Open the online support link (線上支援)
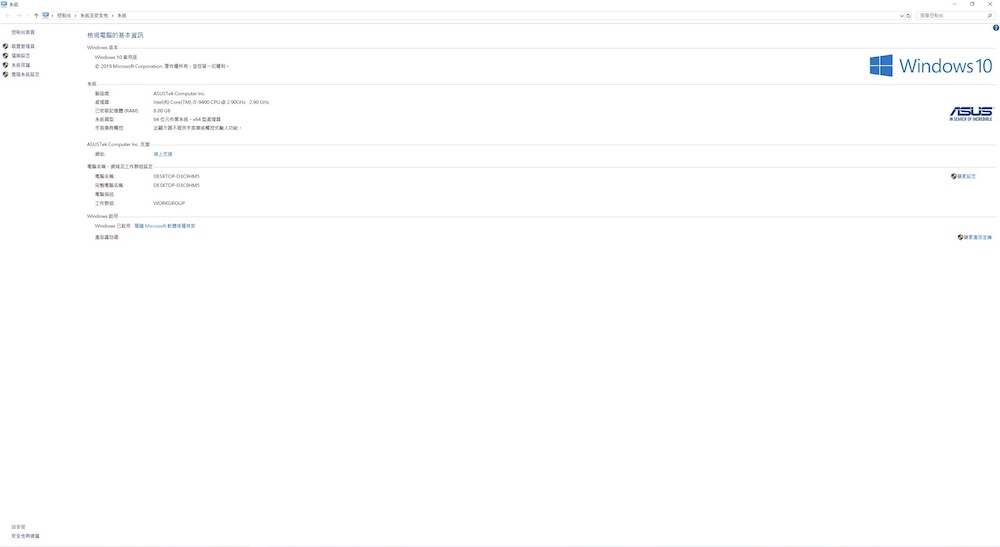 click(x=163, y=154)
